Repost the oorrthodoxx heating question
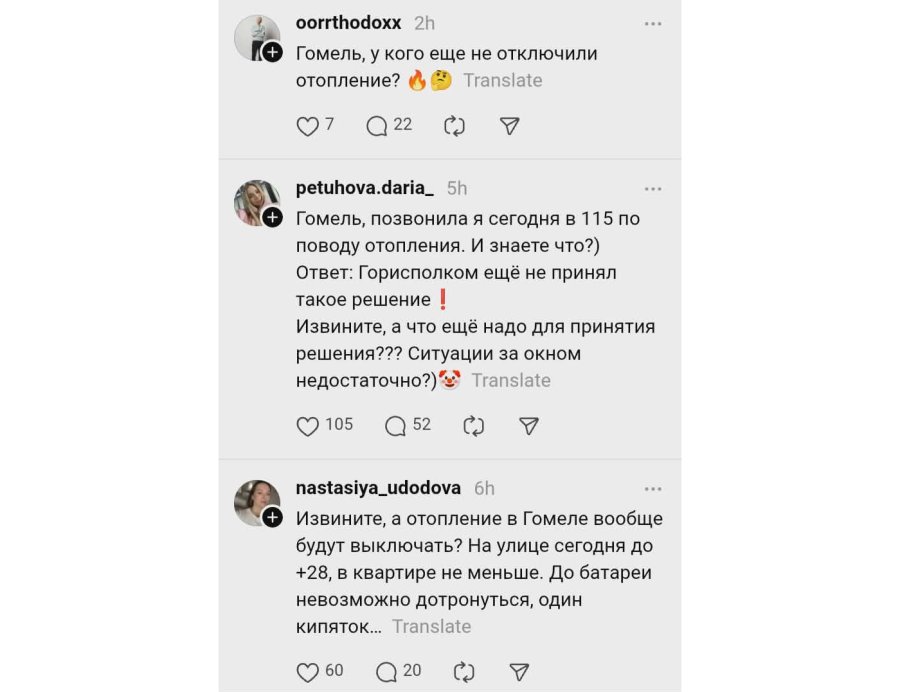The width and height of the screenshot is (900, 692). click(x=454, y=126)
